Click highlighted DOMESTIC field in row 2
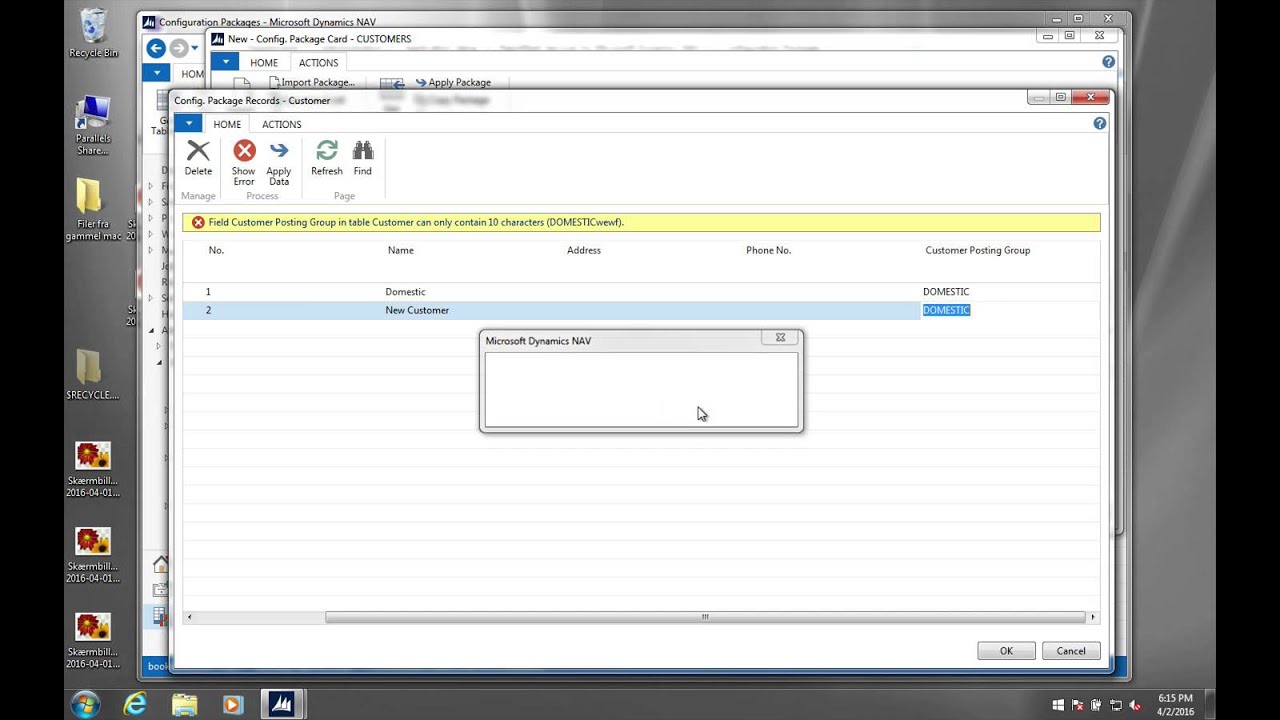 pos(946,310)
